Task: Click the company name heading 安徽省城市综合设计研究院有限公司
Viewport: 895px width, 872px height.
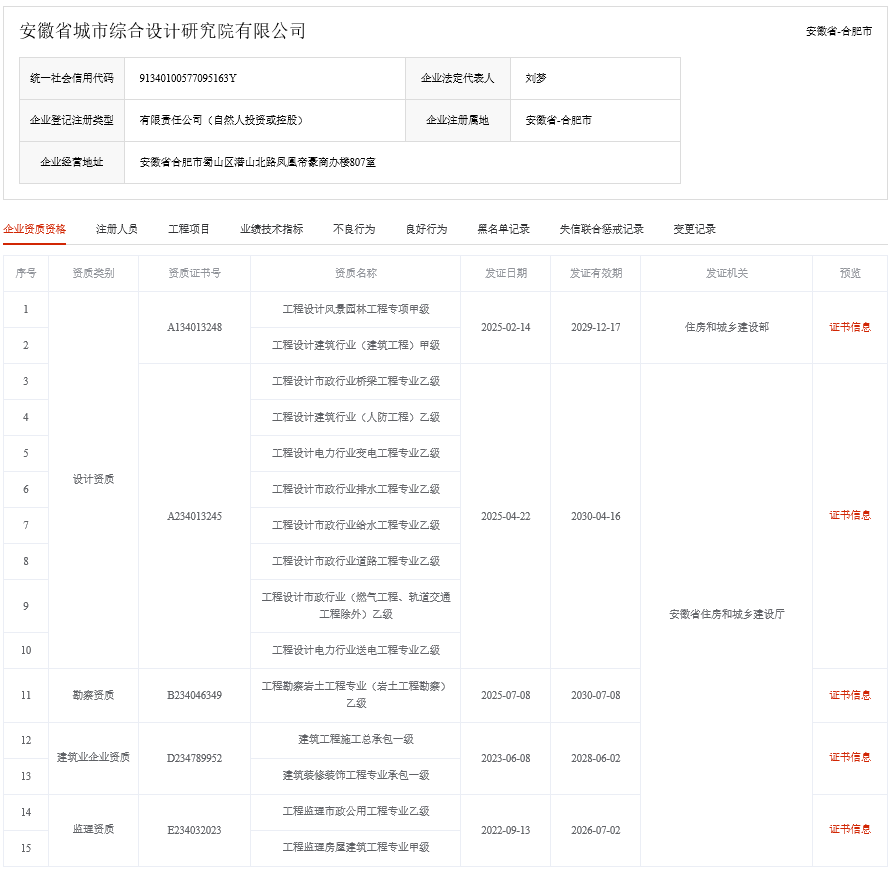Action: tap(163, 31)
